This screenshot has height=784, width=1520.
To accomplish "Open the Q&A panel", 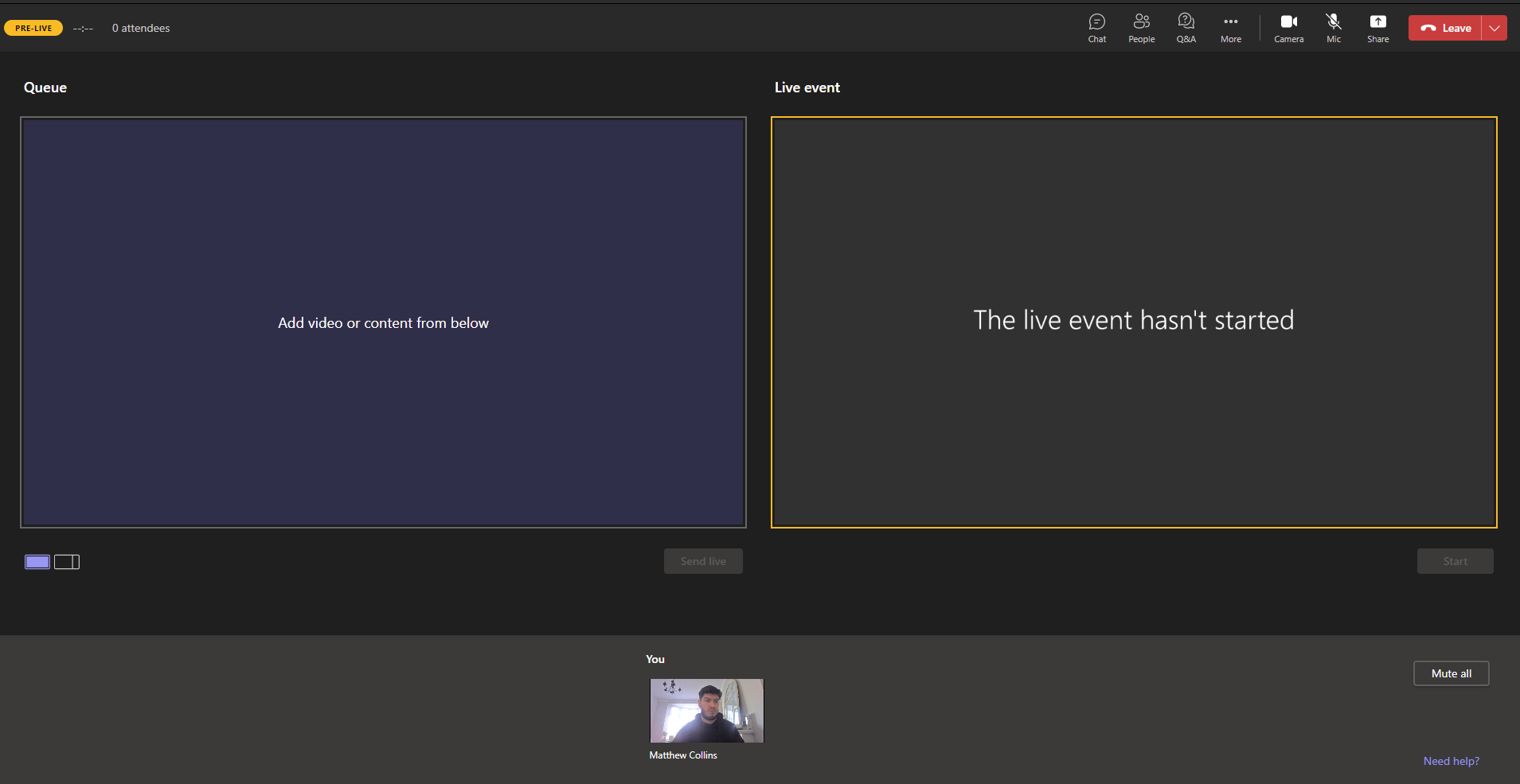I will click(1186, 28).
